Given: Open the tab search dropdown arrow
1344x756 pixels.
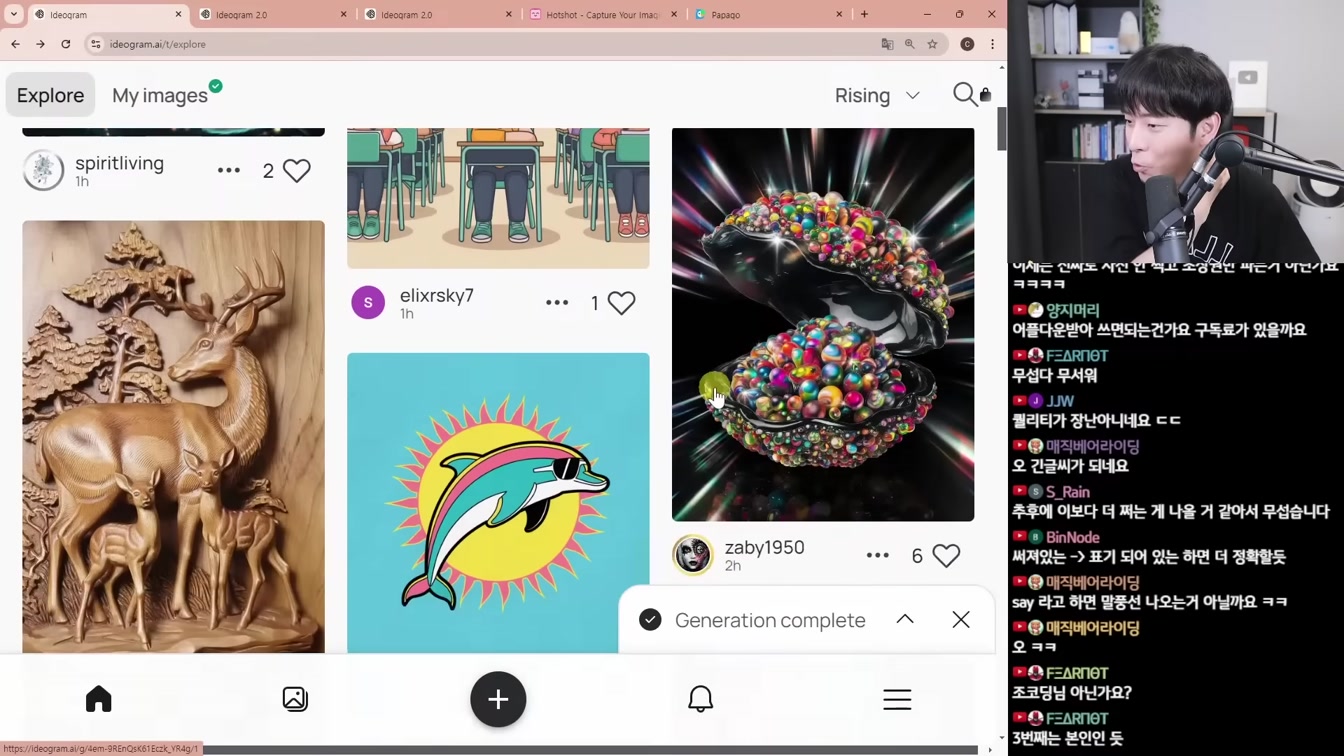Looking at the screenshot, I should [14, 15].
